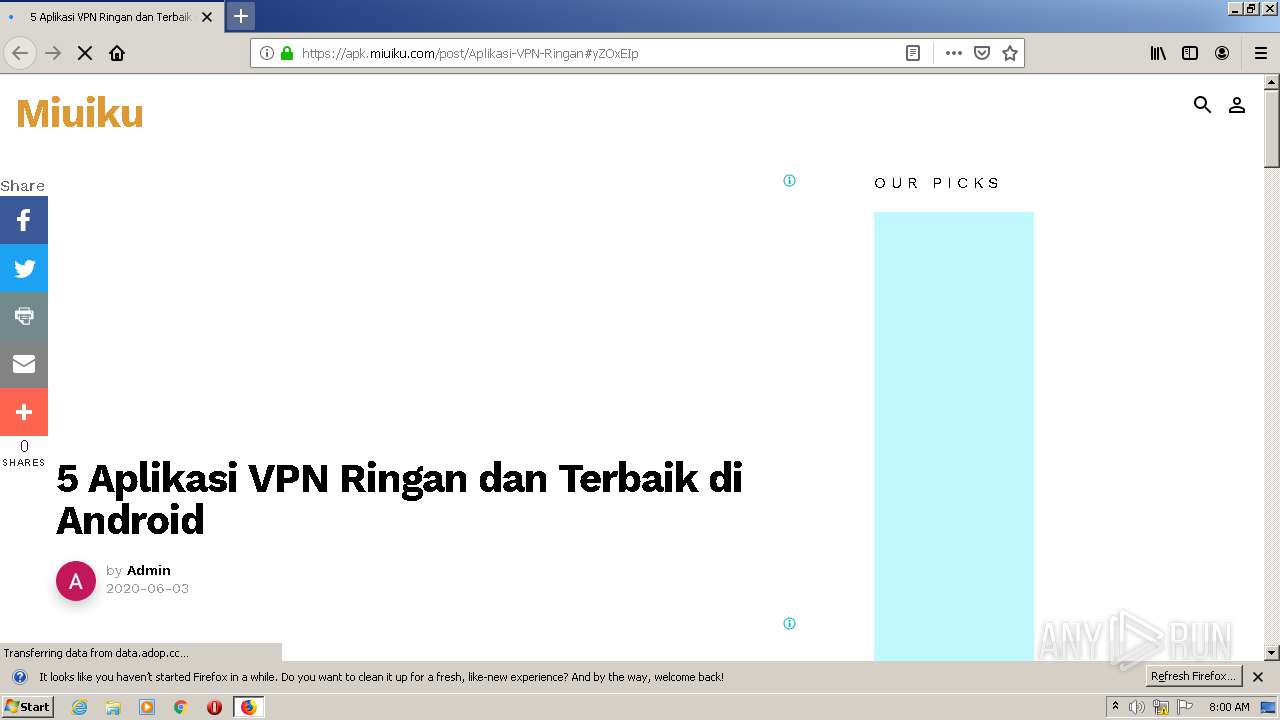Share the article by email
The height and width of the screenshot is (720, 1280).
24,364
